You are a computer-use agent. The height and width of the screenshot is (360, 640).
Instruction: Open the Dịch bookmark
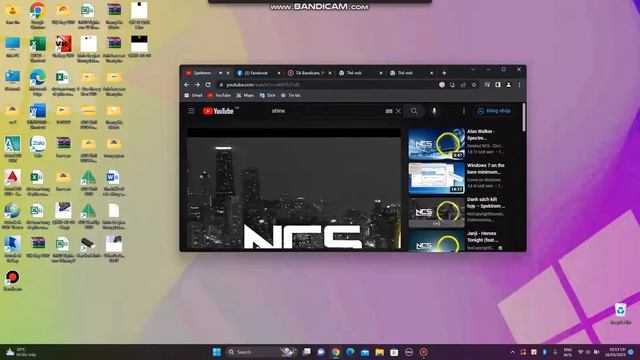pyautogui.click(x=268, y=95)
